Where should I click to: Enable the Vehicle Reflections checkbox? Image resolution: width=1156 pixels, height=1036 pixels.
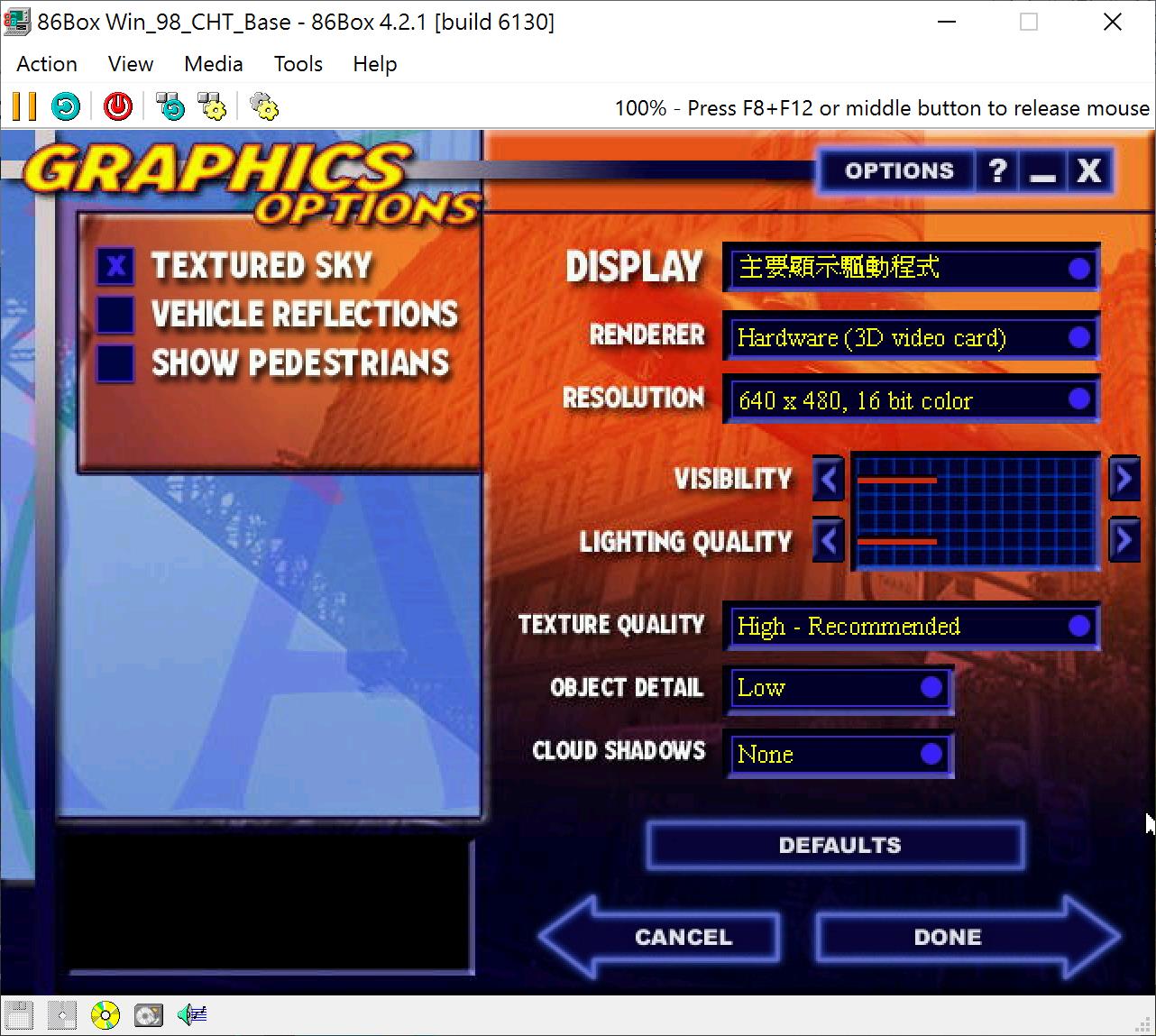coord(115,315)
